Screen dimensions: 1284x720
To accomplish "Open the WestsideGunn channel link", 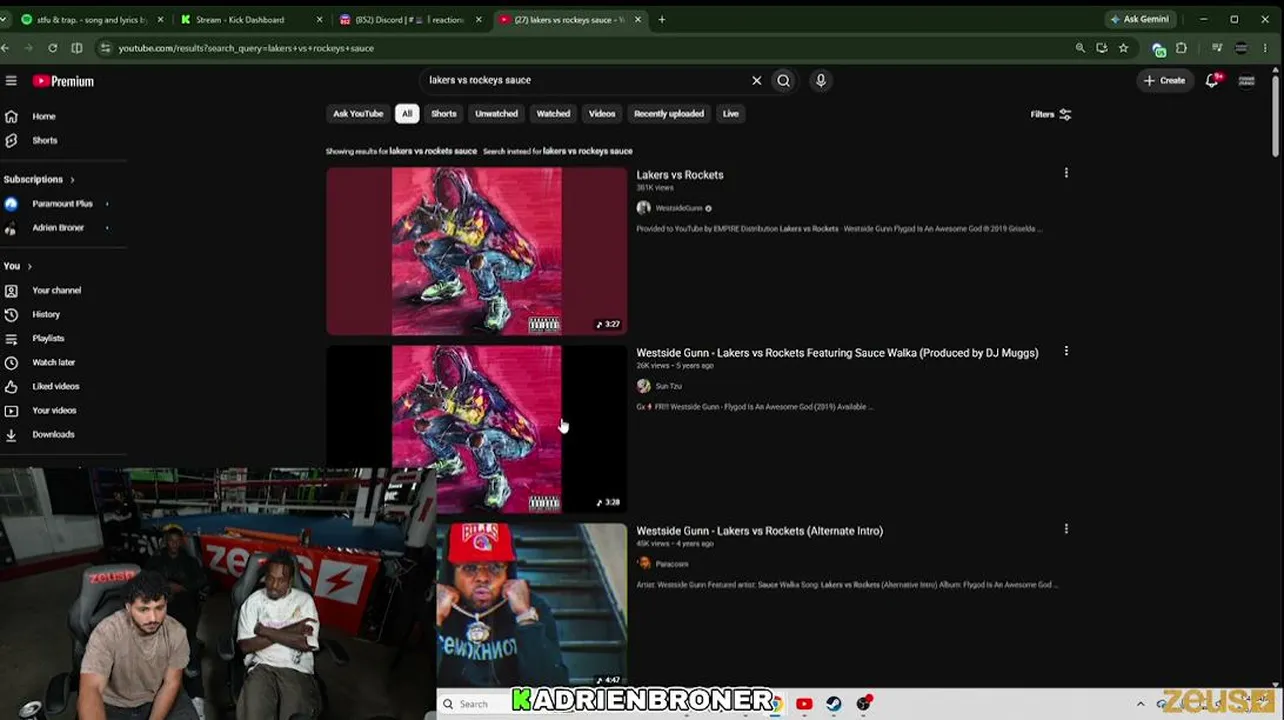I will pos(679,208).
